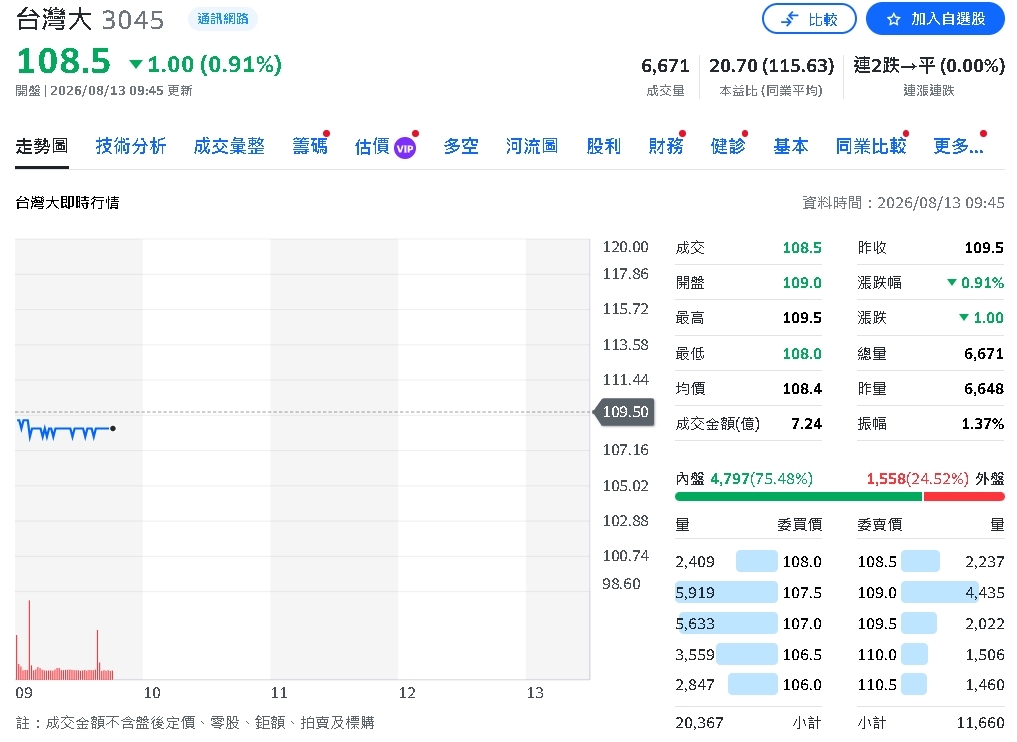Click the 最低 value 108.0
Screen dimensions: 1017x742
coord(802,353)
